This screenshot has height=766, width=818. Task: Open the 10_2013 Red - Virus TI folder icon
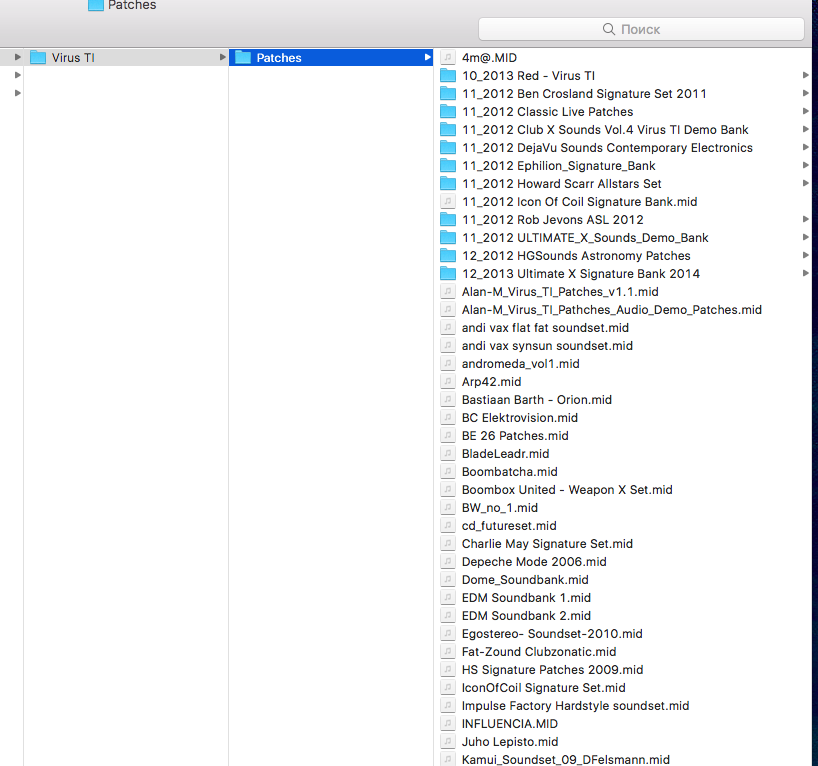(448, 76)
